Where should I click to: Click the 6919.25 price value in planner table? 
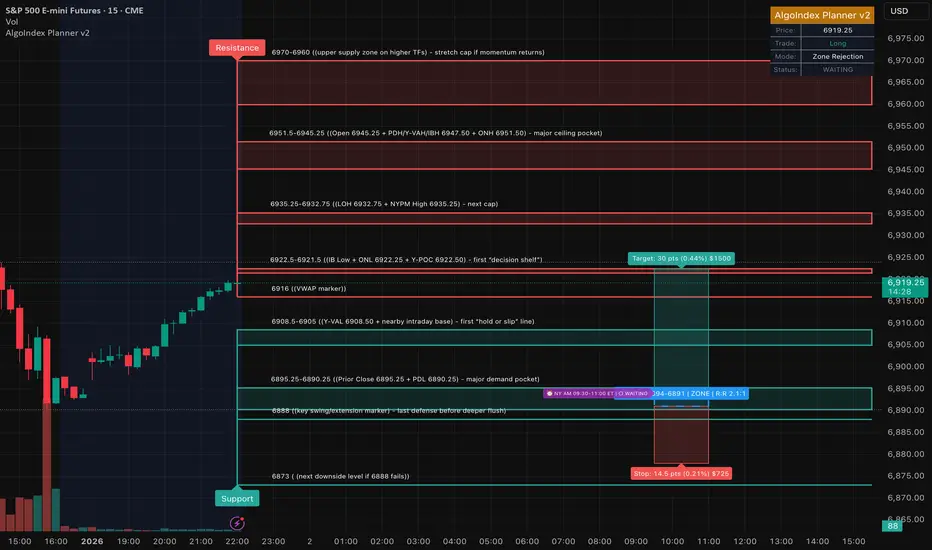click(837, 30)
